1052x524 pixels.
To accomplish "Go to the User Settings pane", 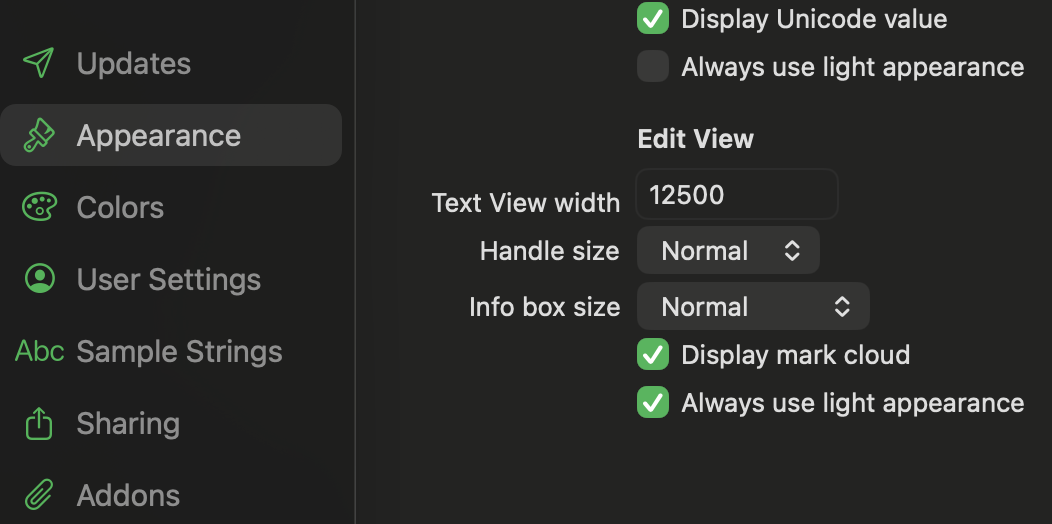I will click(x=171, y=279).
